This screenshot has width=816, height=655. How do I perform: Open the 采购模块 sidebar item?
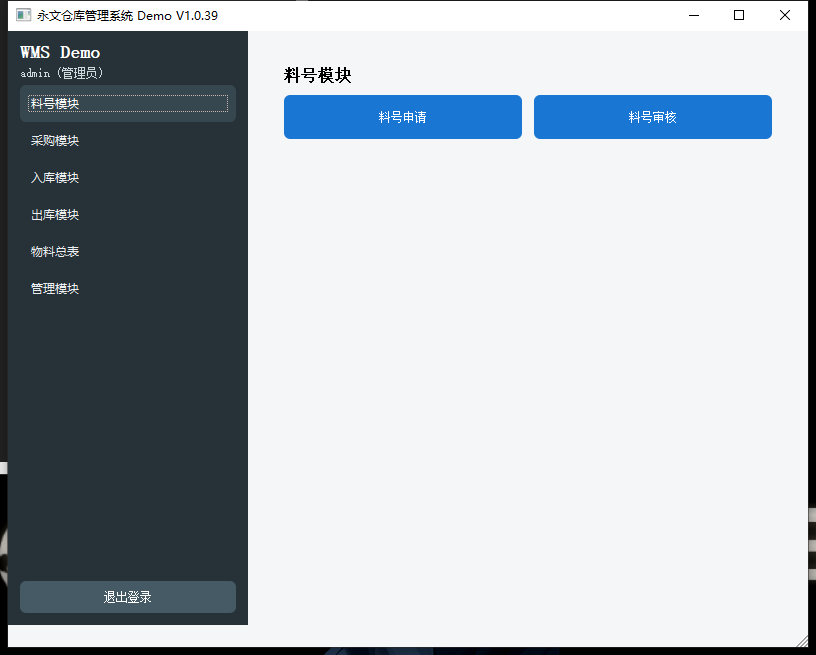coord(128,140)
